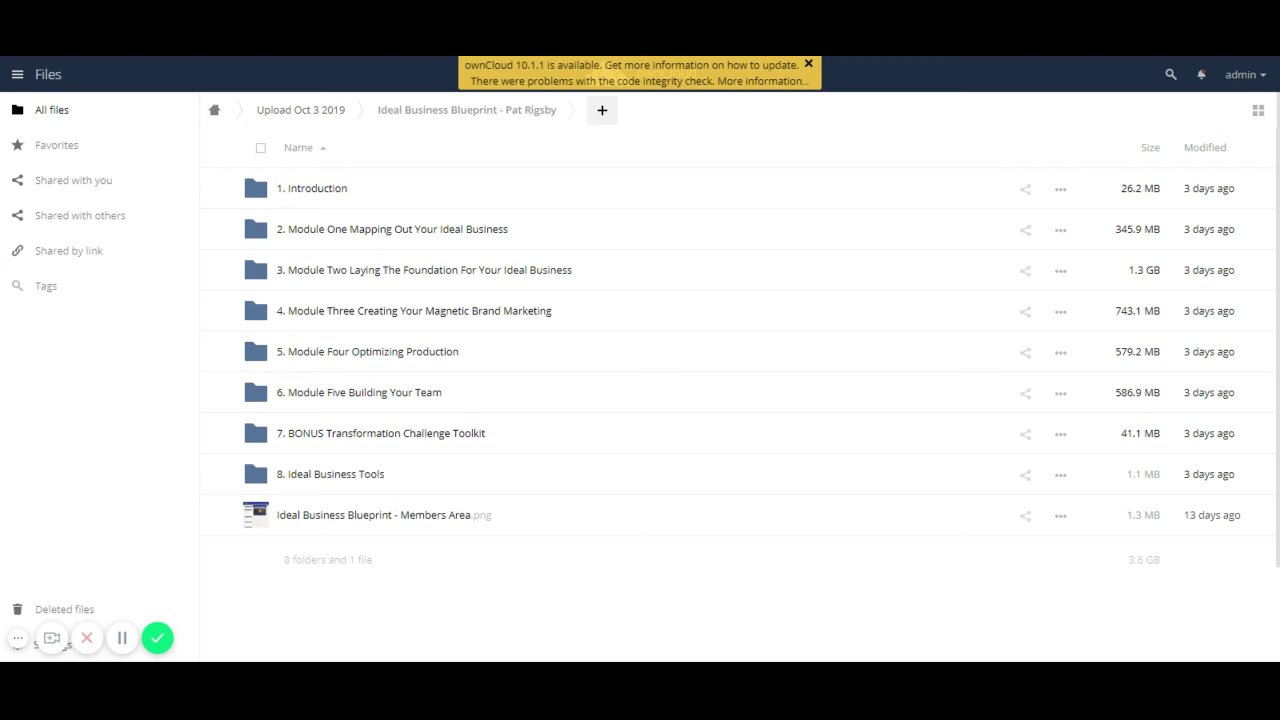Open the hamburger app menu
The image size is (1280, 720).
[17, 74]
